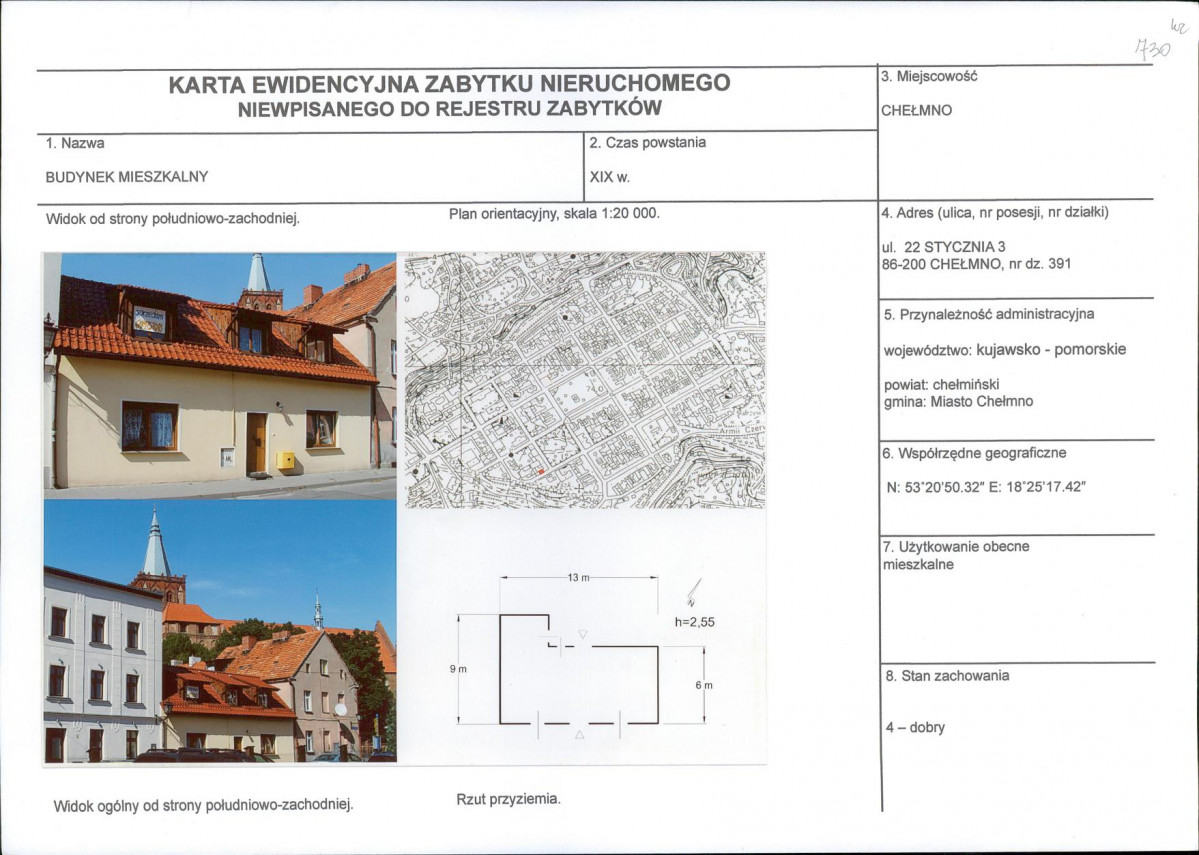Click the 6 m dimension arrow

(702, 684)
